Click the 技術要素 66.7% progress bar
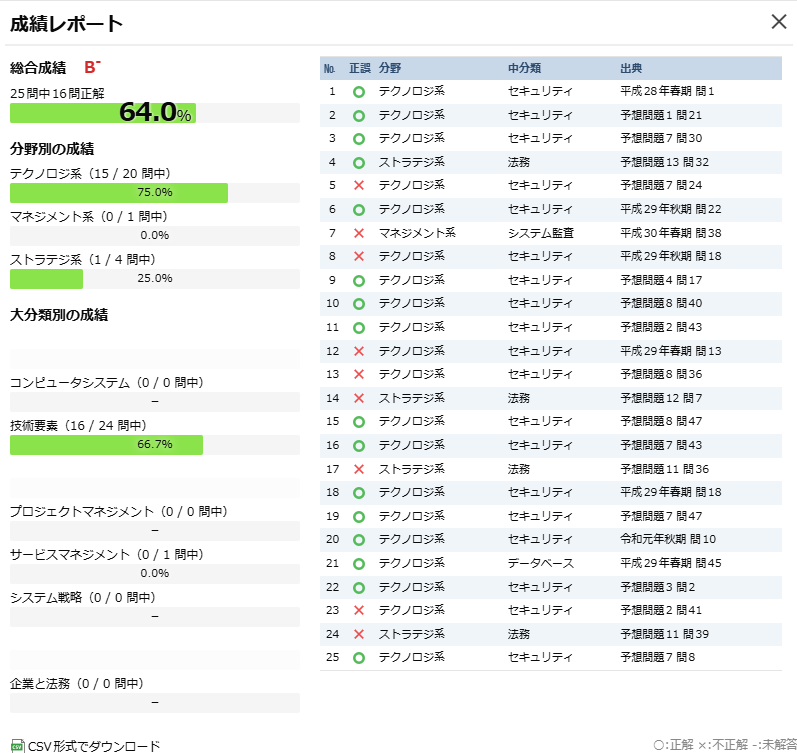The width and height of the screenshot is (797, 753). pyautogui.click(x=155, y=445)
